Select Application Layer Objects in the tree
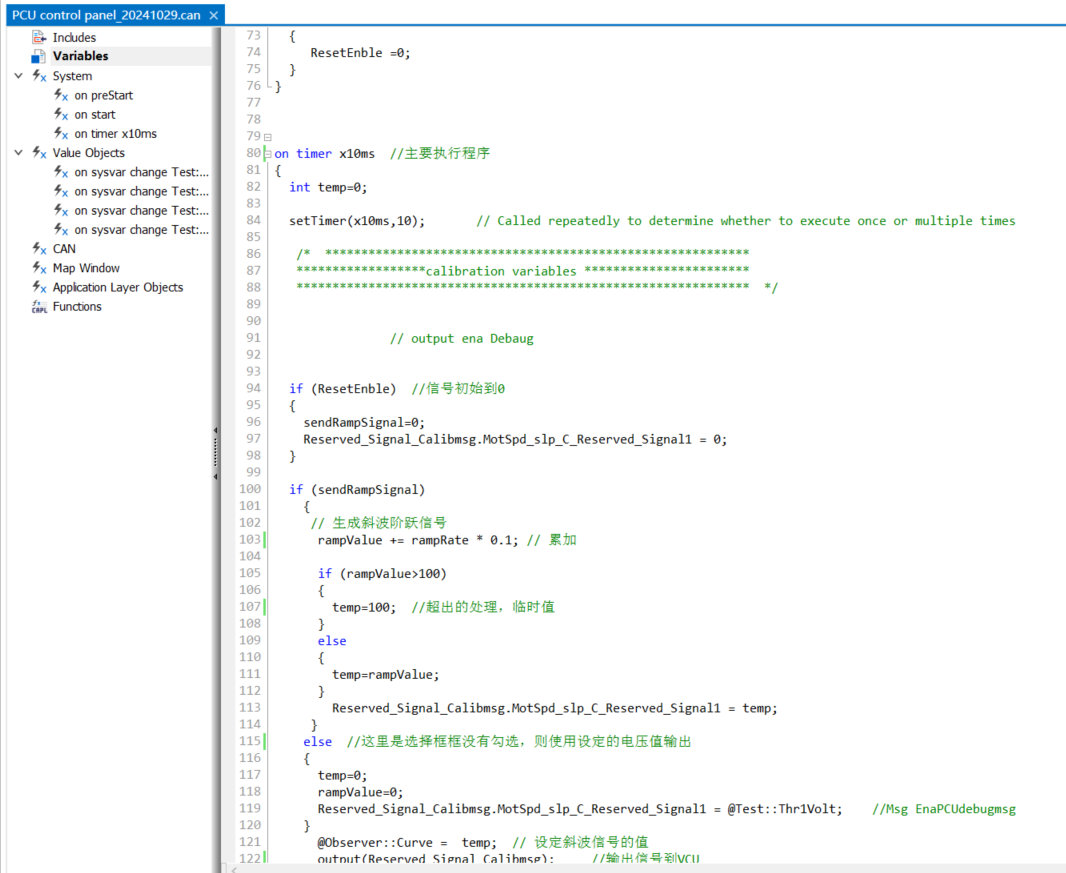The height and width of the screenshot is (873, 1066). [117, 287]
